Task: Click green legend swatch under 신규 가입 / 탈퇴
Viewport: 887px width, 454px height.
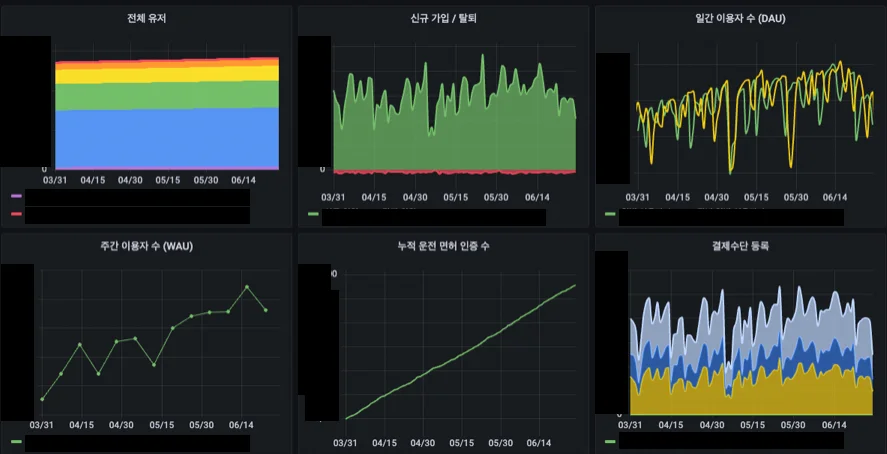Action: pyautogui.click(x=313, y=214)
